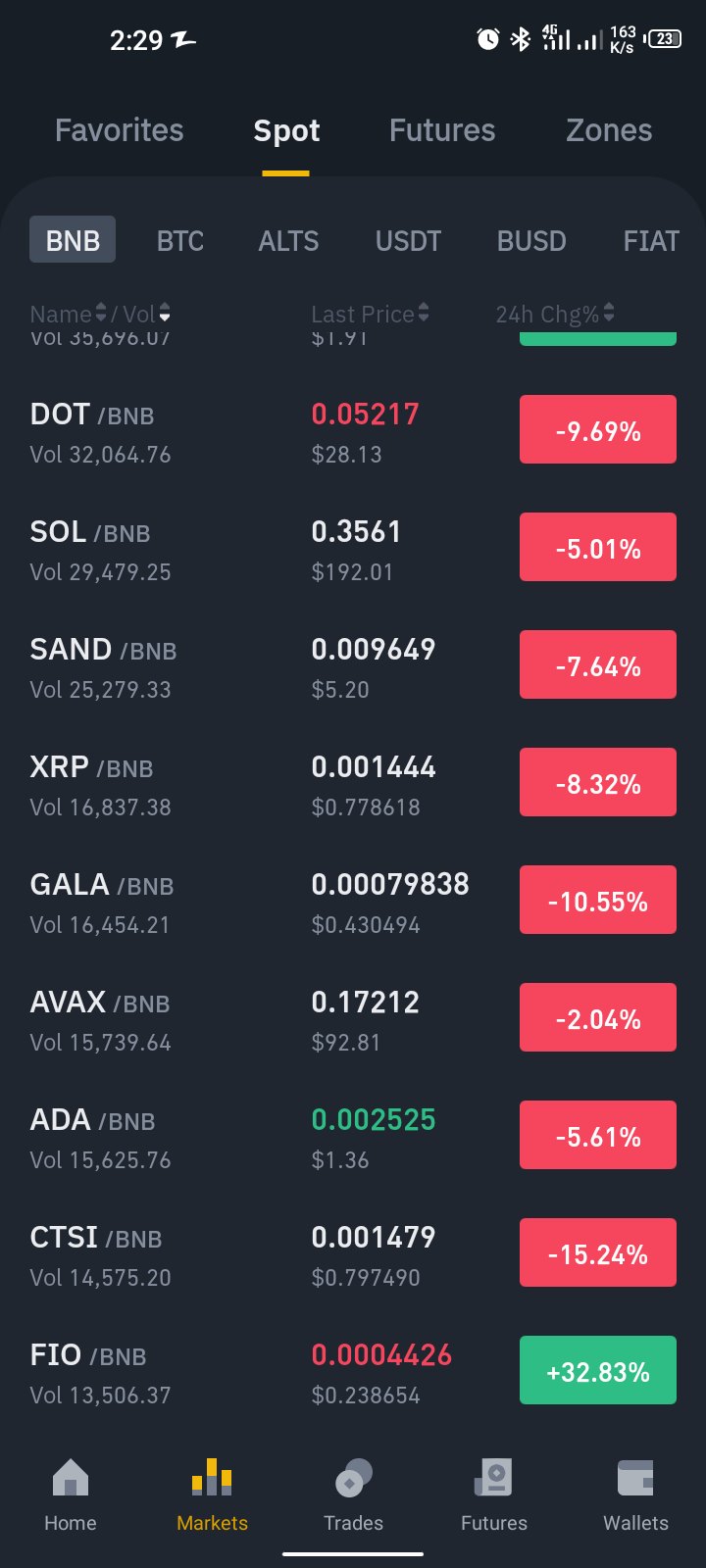Select the USDT quote filter
The height and width of the screenshot is (1568, 706).
(408, 240)
